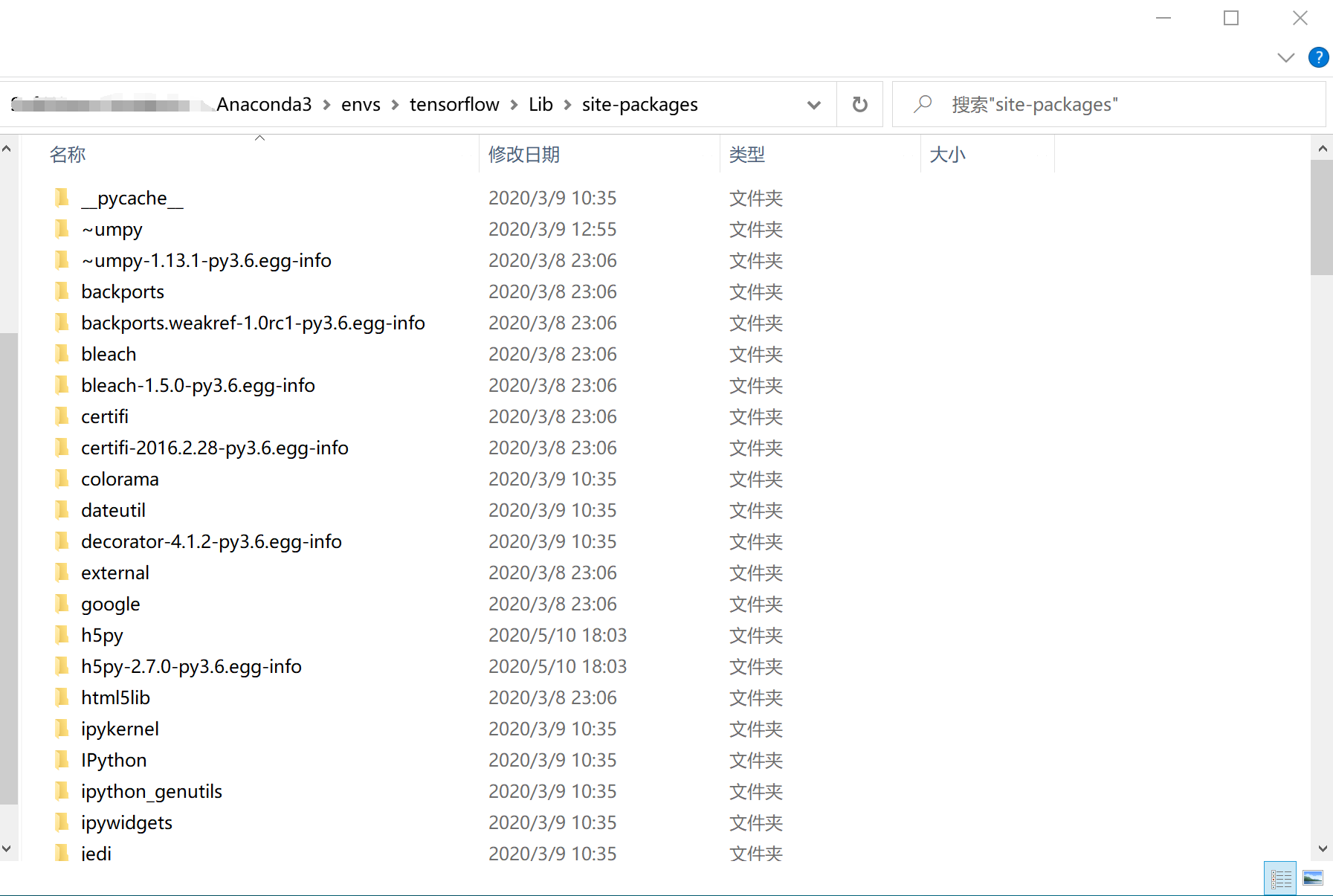Expand the chevron after envs breadcrumb
The width and height of the screenshot is (1333, 896).
[395, 105]
